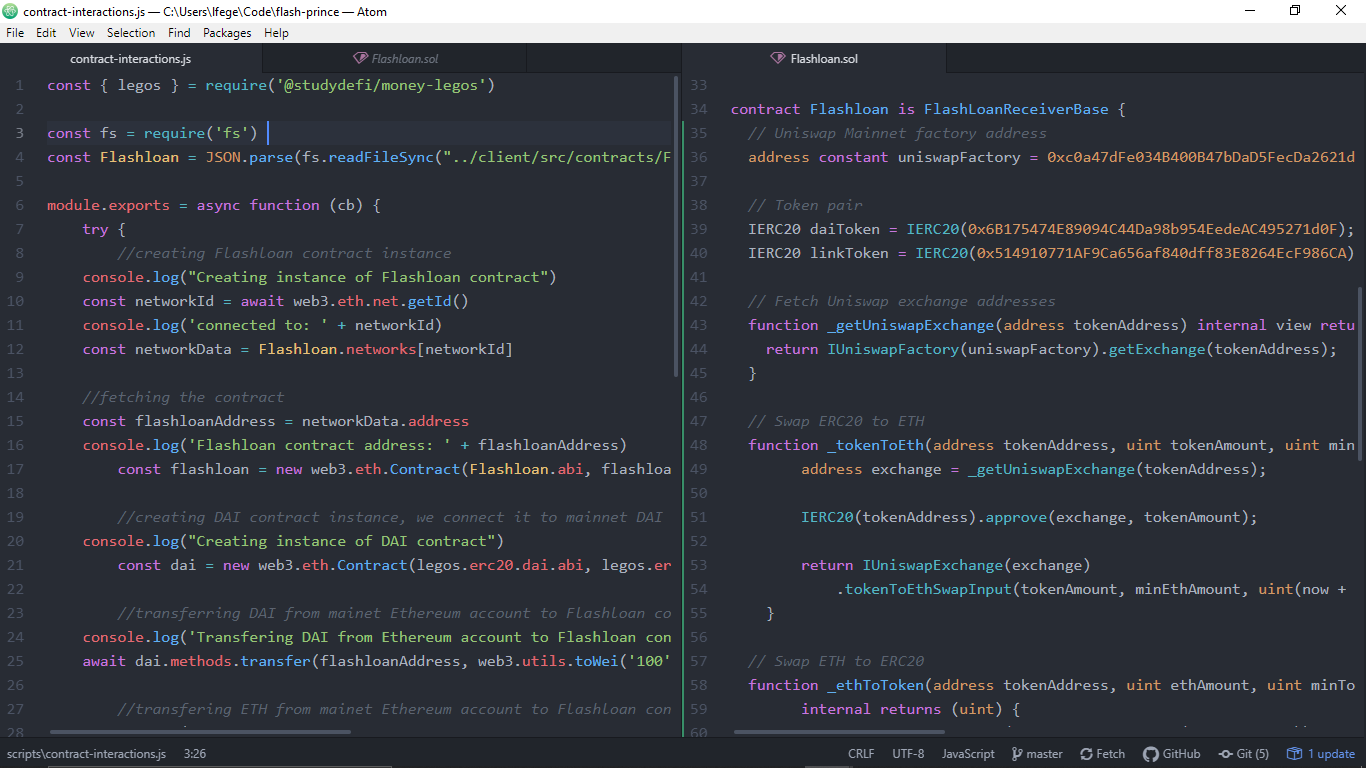Click the "module.exports = async function" line

point(214,205)
